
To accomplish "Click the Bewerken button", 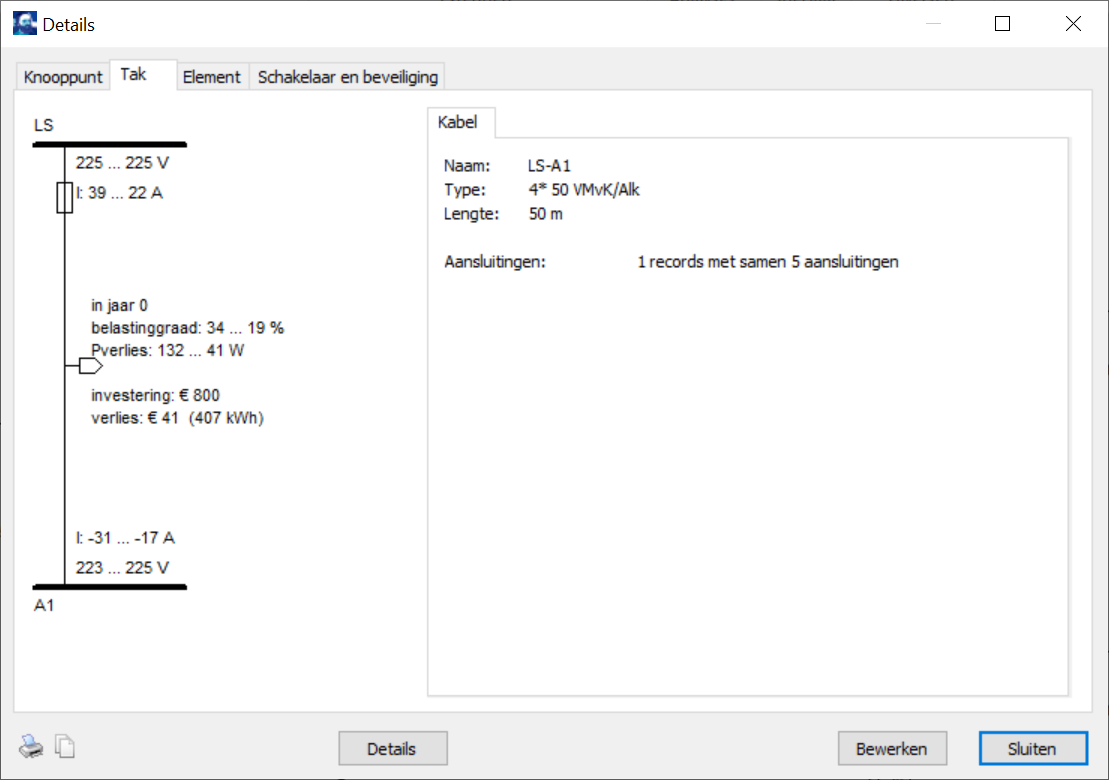I will click(x=891, y=748).
